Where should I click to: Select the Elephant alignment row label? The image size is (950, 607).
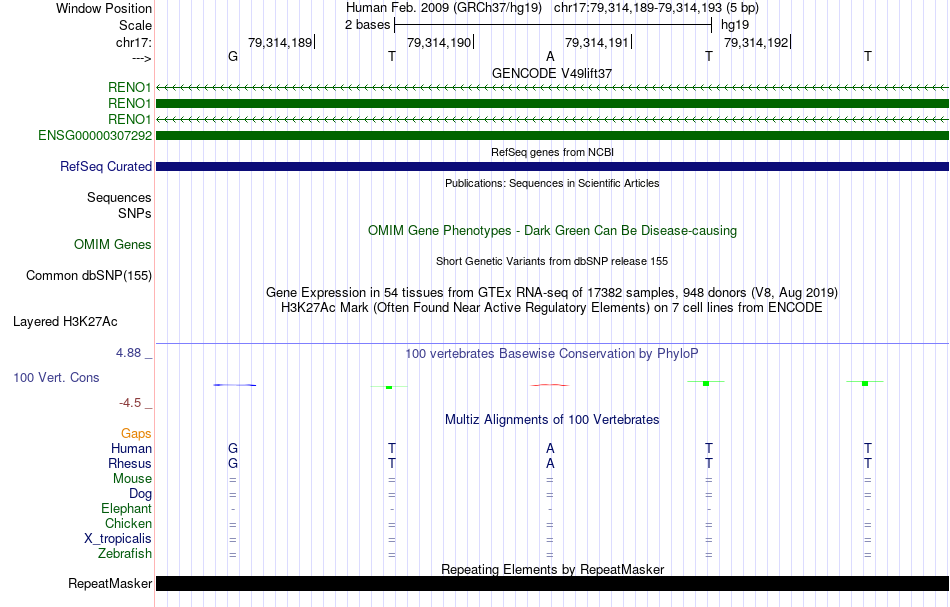(x=126, y=508)
